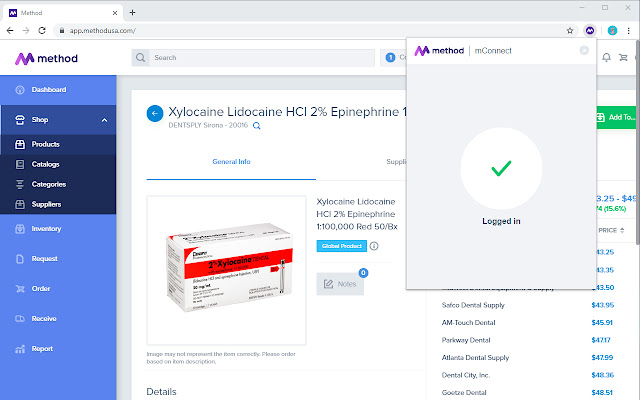
Task: Click the Report chart icon
Action: coord(20,349)
